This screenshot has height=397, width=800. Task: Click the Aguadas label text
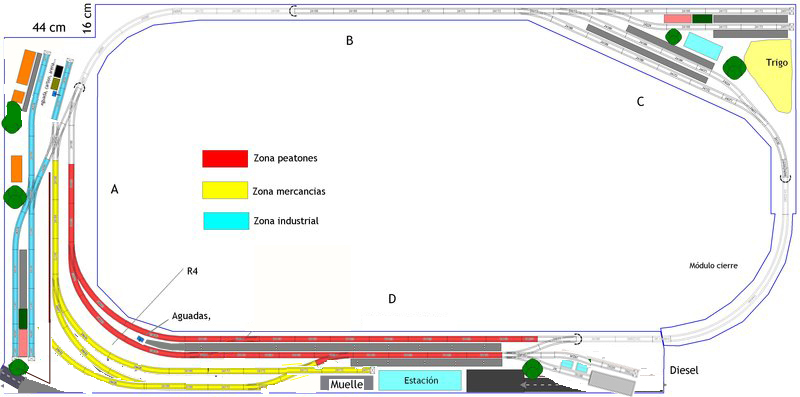[x=193, y=315]
